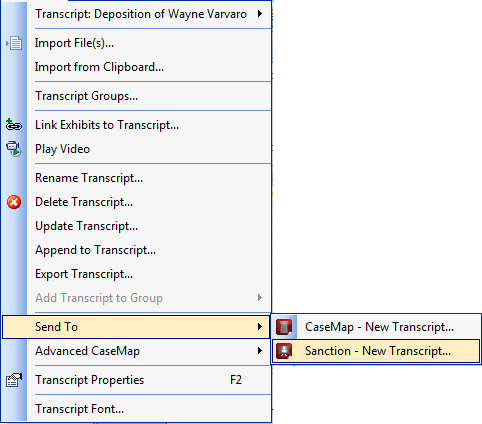The image size is (482, 424).
Task: Expand the Advanced CaseMap submenu arrow
Action: click(260, 351)
